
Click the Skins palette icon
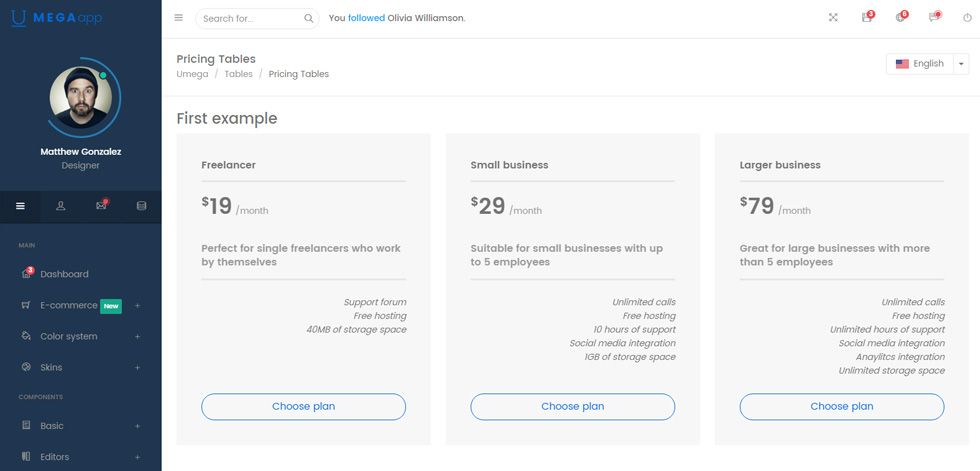tap(26, 367)
